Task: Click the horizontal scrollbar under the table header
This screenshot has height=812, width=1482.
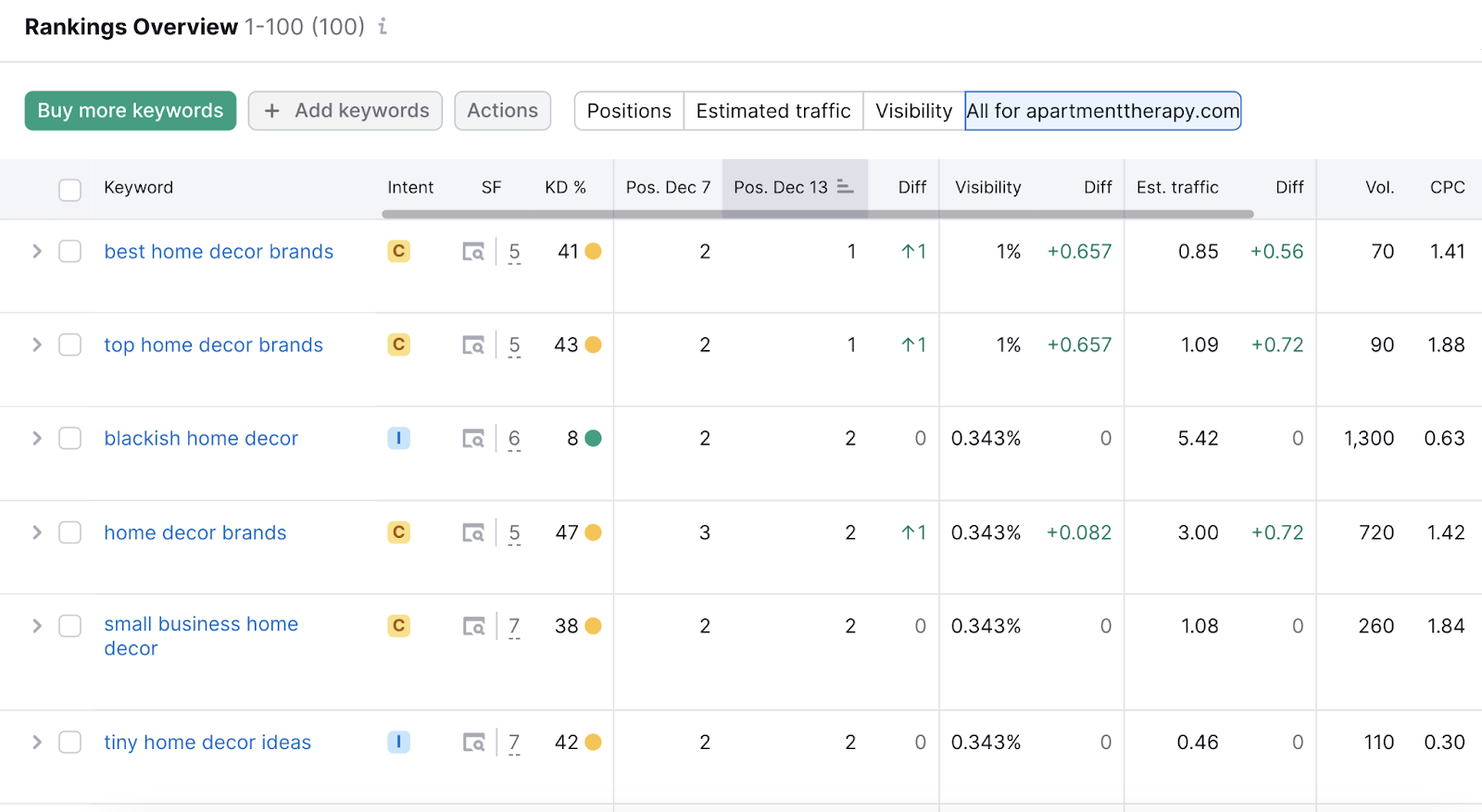Action: (817, 214)
